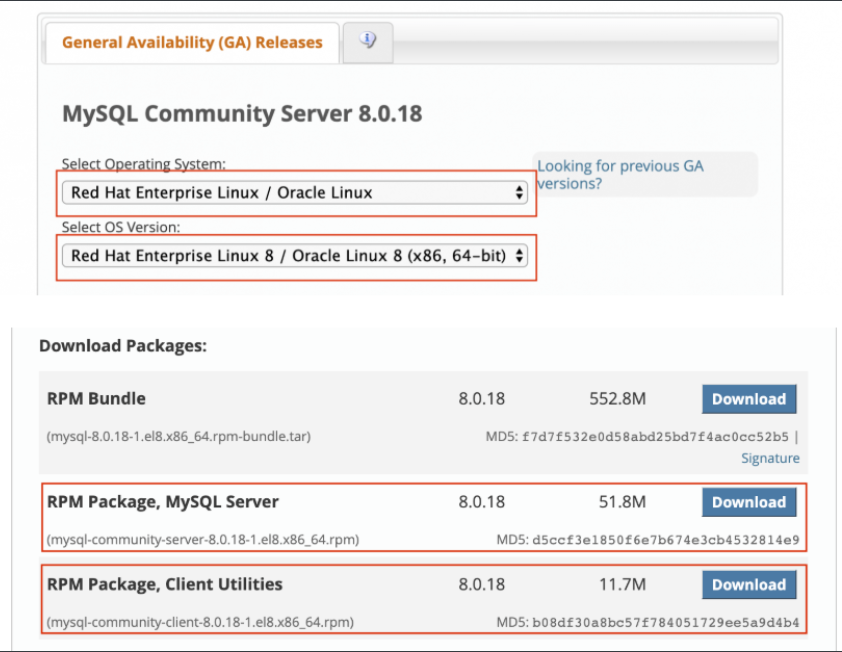Click the Select Operating System label
This screenshot has height=652, width=842.
point(144,164)
